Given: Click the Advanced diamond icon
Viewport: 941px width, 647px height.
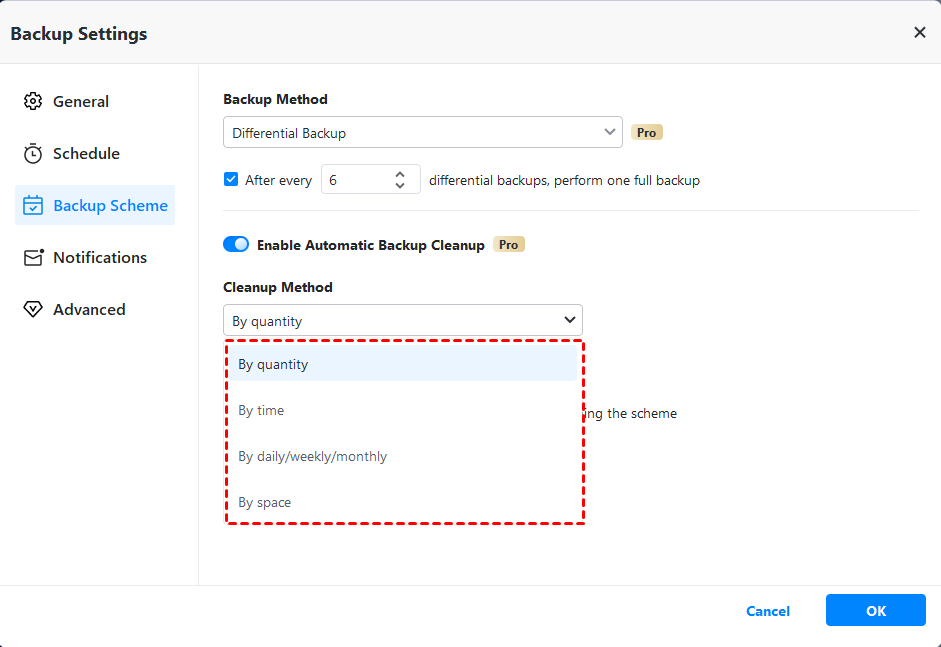Looking at the screenshot, I should (33, 309).
